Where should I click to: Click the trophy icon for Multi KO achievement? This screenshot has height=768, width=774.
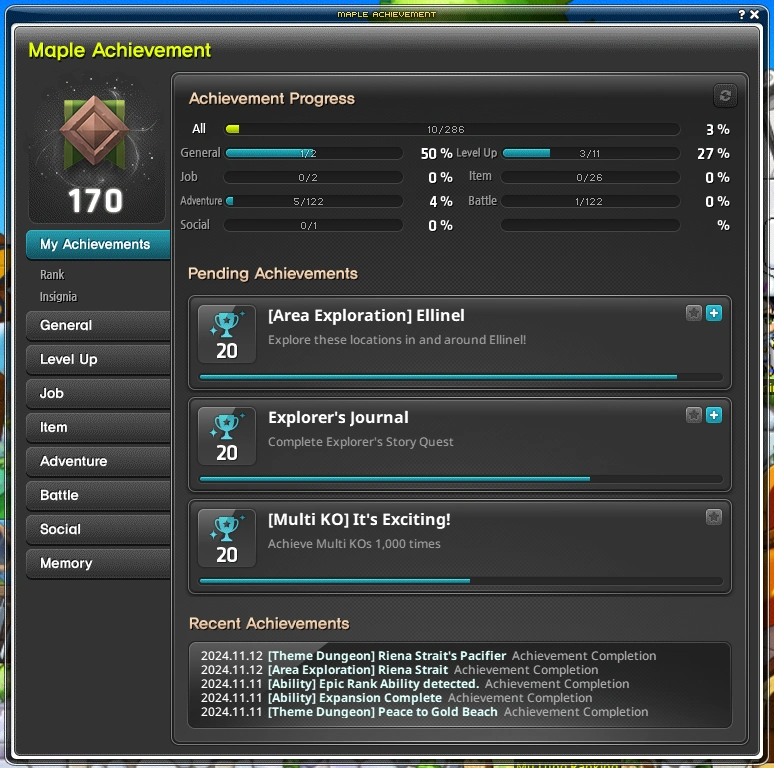click(x=227, y=538)
